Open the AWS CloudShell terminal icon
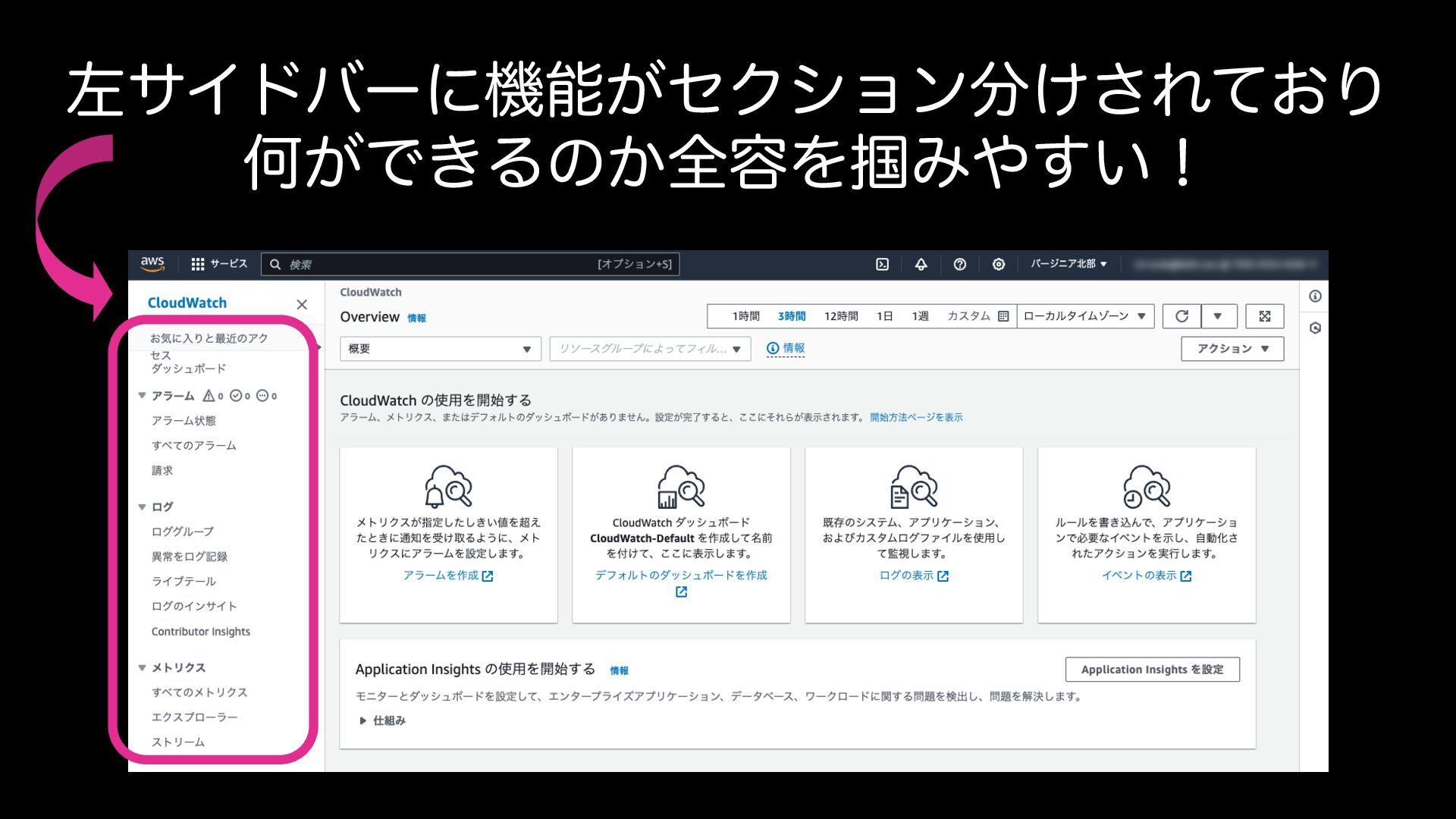1456x819 pixels. [882, 264]
